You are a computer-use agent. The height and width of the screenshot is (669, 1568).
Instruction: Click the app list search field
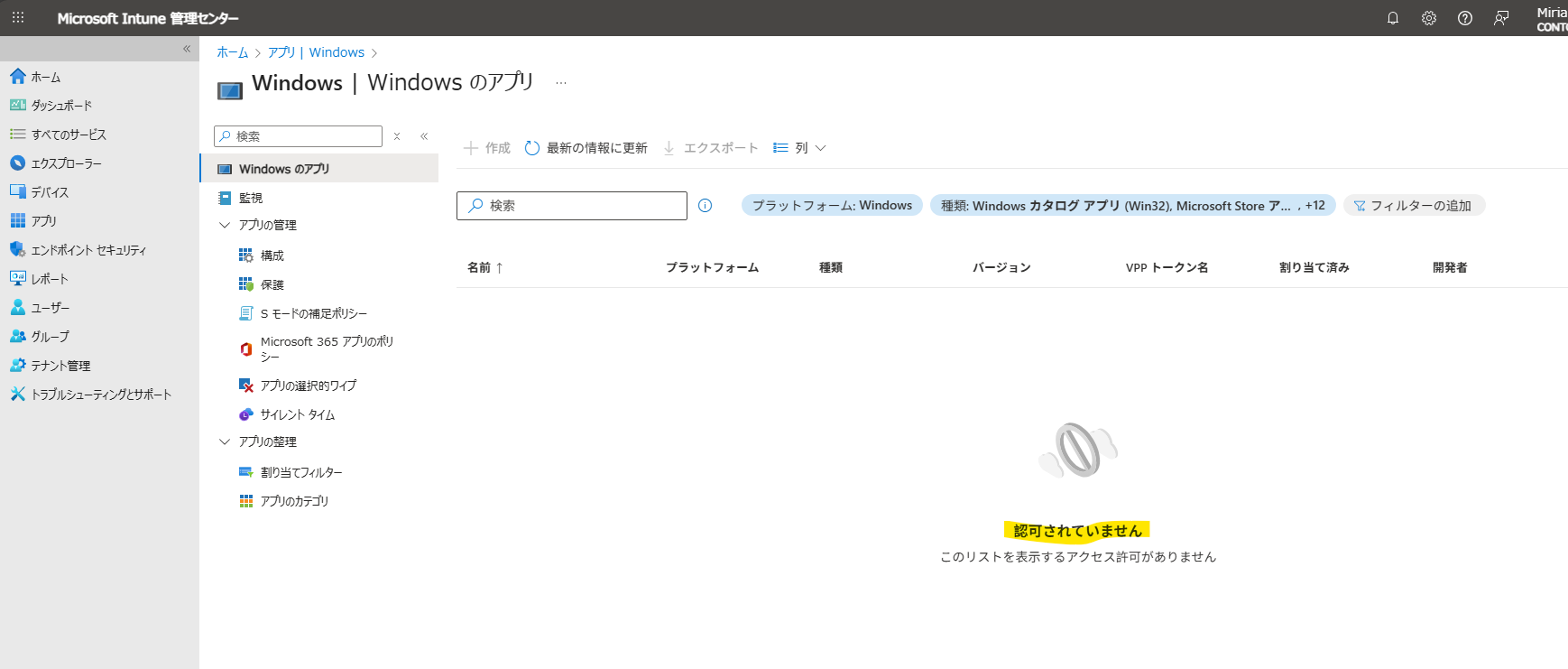click(x=572, y=206)
